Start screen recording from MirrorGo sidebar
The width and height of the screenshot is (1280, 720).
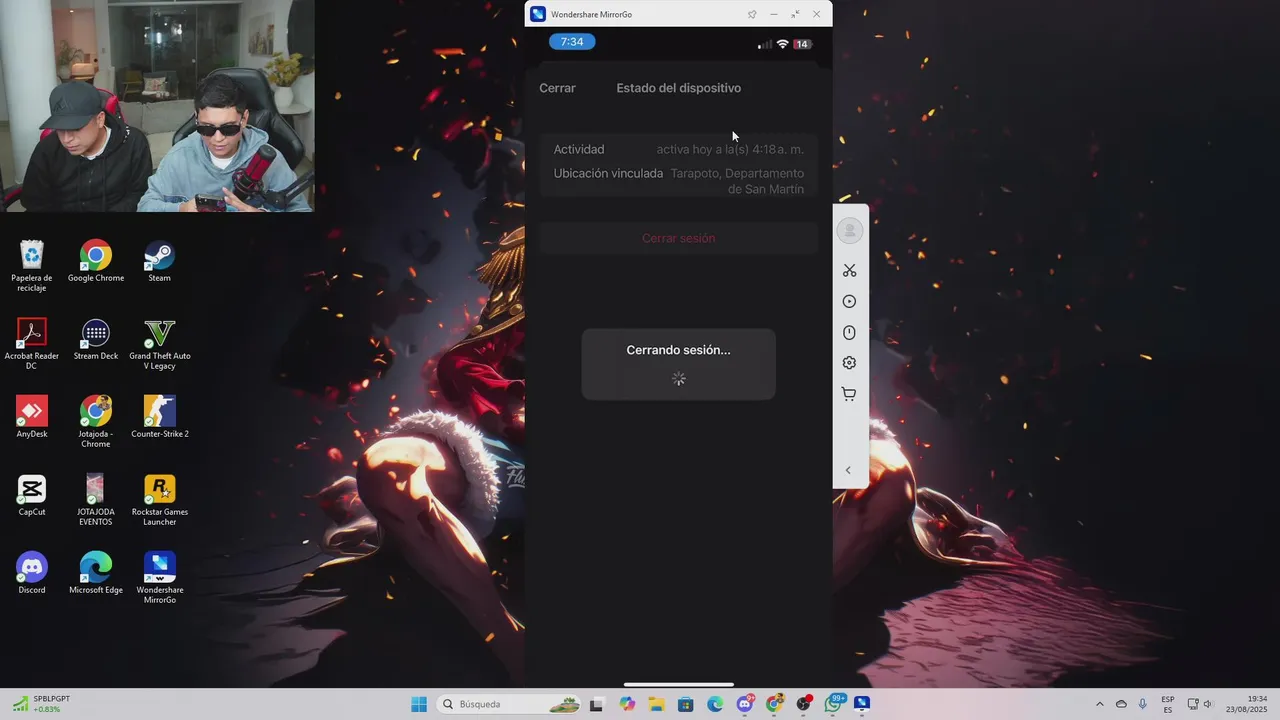click(x=849, y=302)
